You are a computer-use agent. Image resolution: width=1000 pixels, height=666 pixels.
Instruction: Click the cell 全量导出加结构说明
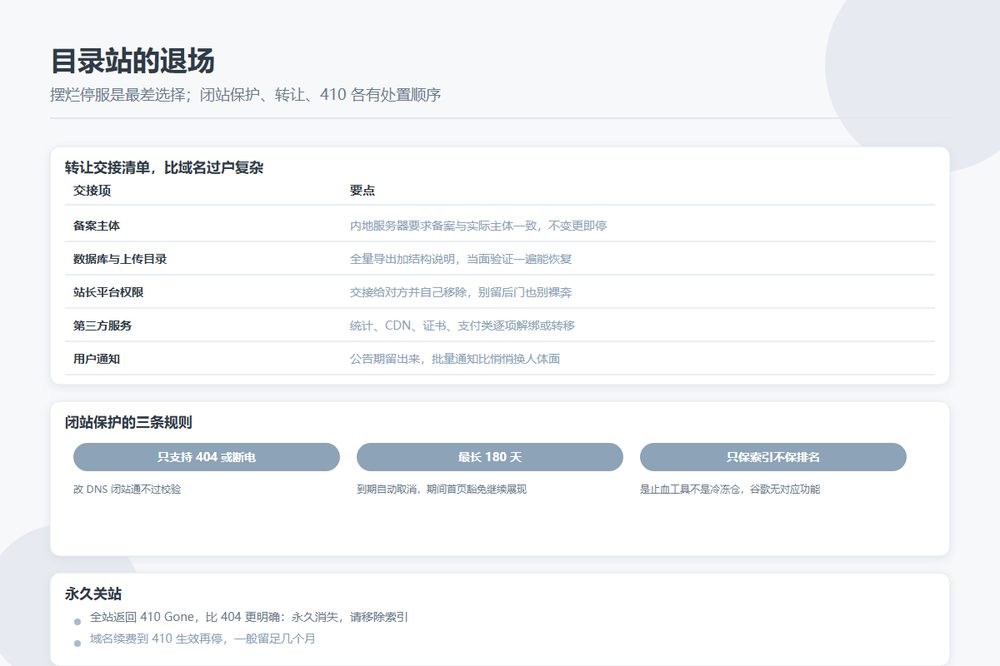tap(460, 259)
